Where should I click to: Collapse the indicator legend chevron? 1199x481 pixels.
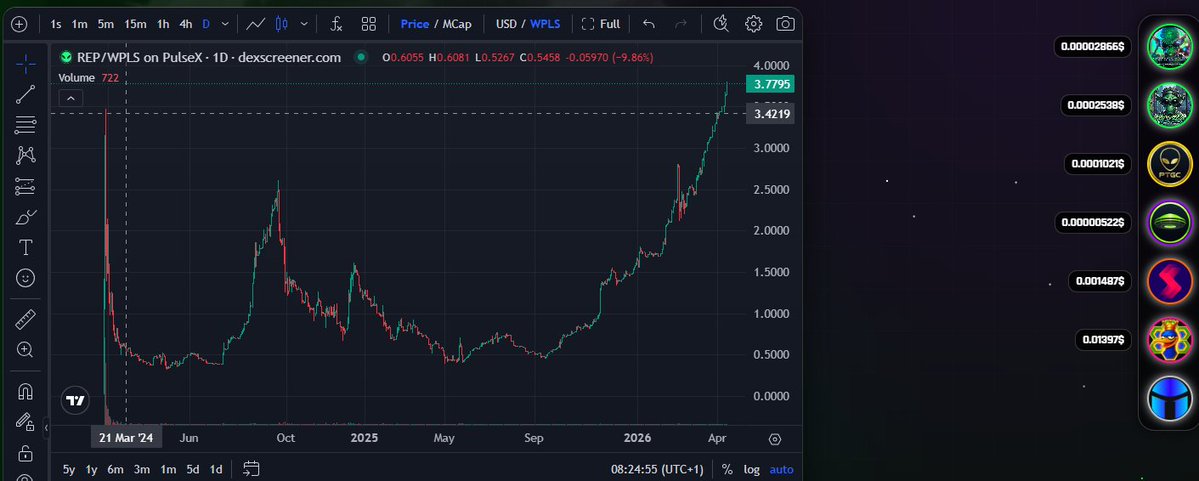(x=70, y=98)
